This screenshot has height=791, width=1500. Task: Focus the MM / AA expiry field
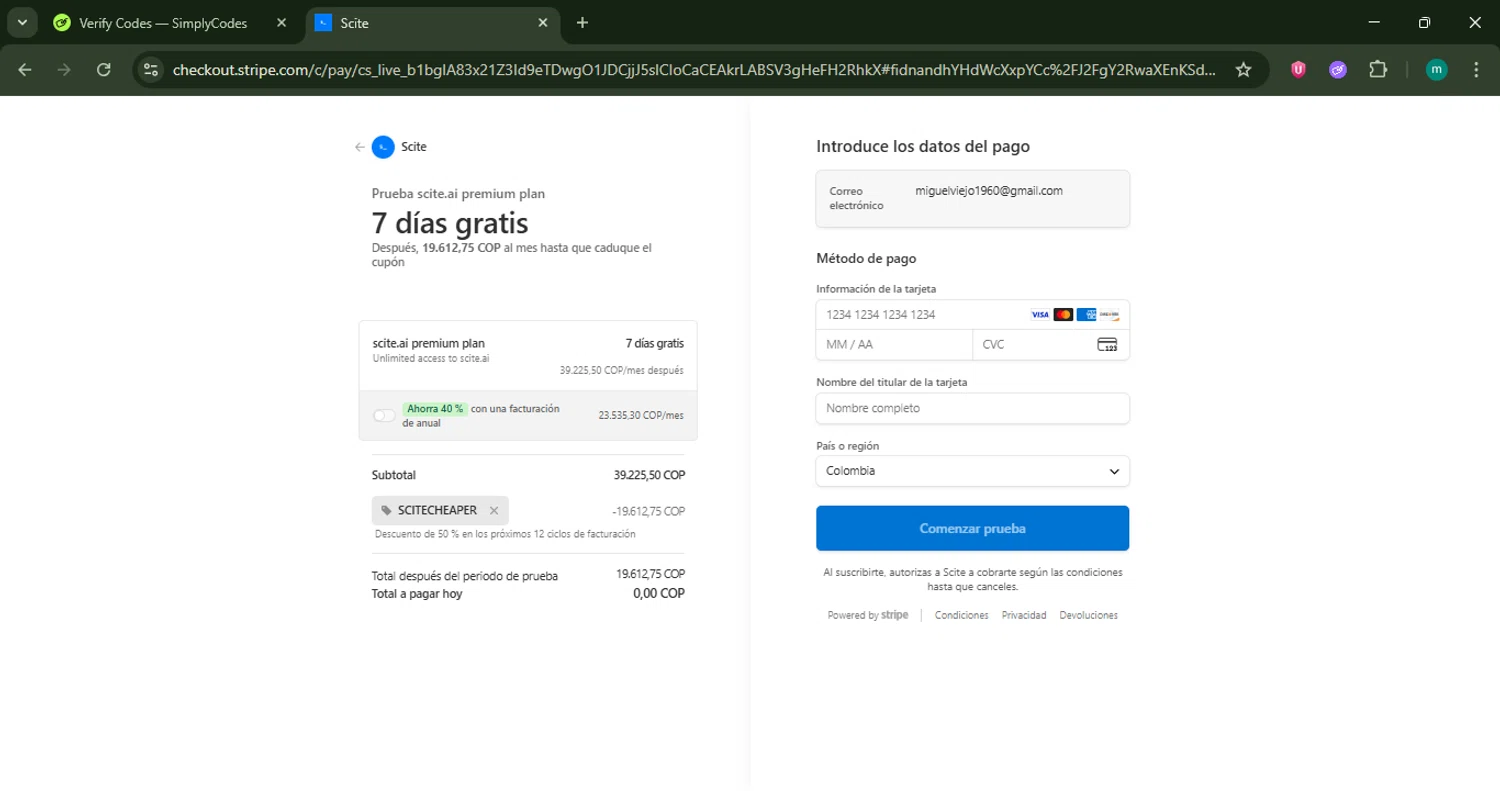(895, 344)
